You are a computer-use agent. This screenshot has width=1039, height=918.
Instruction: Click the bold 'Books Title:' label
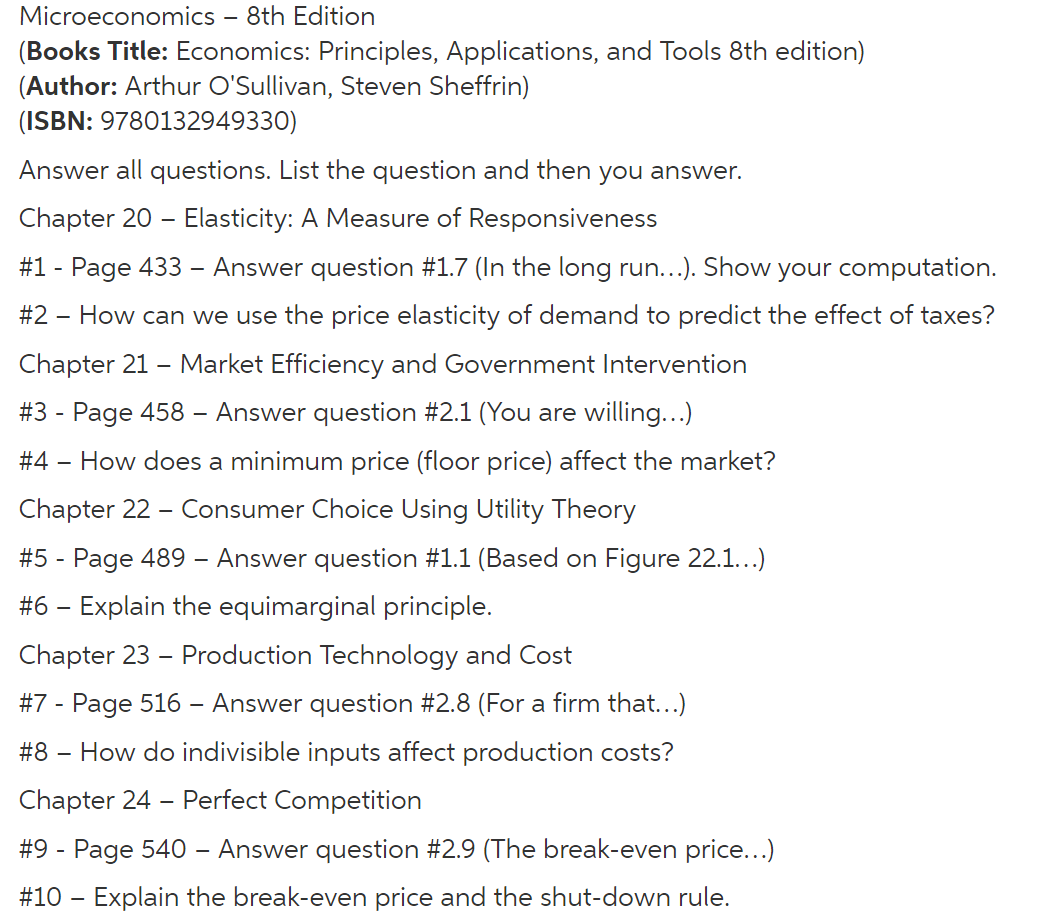pos(97,52)
